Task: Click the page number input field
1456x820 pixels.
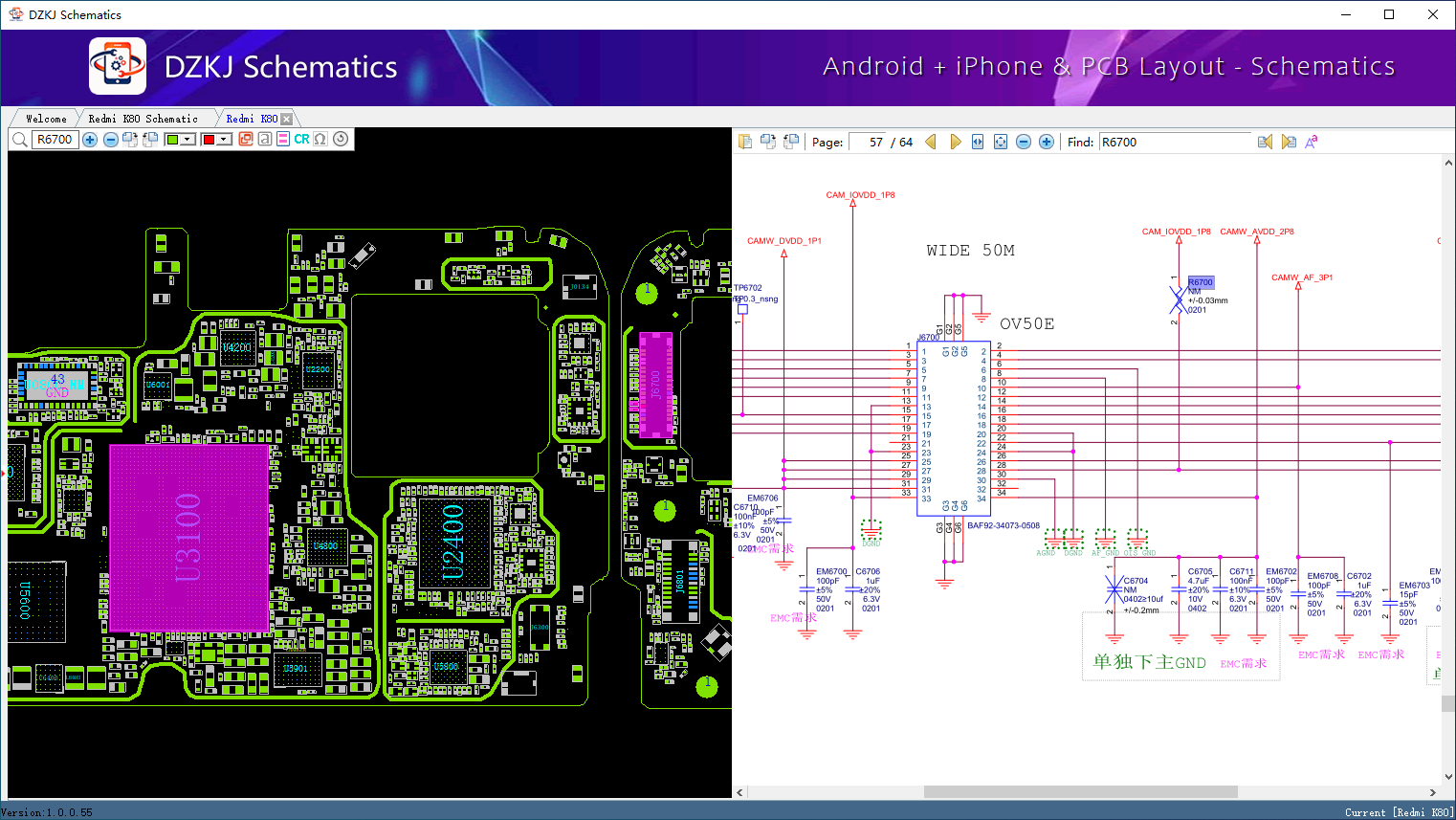Action: pos(868,142)
